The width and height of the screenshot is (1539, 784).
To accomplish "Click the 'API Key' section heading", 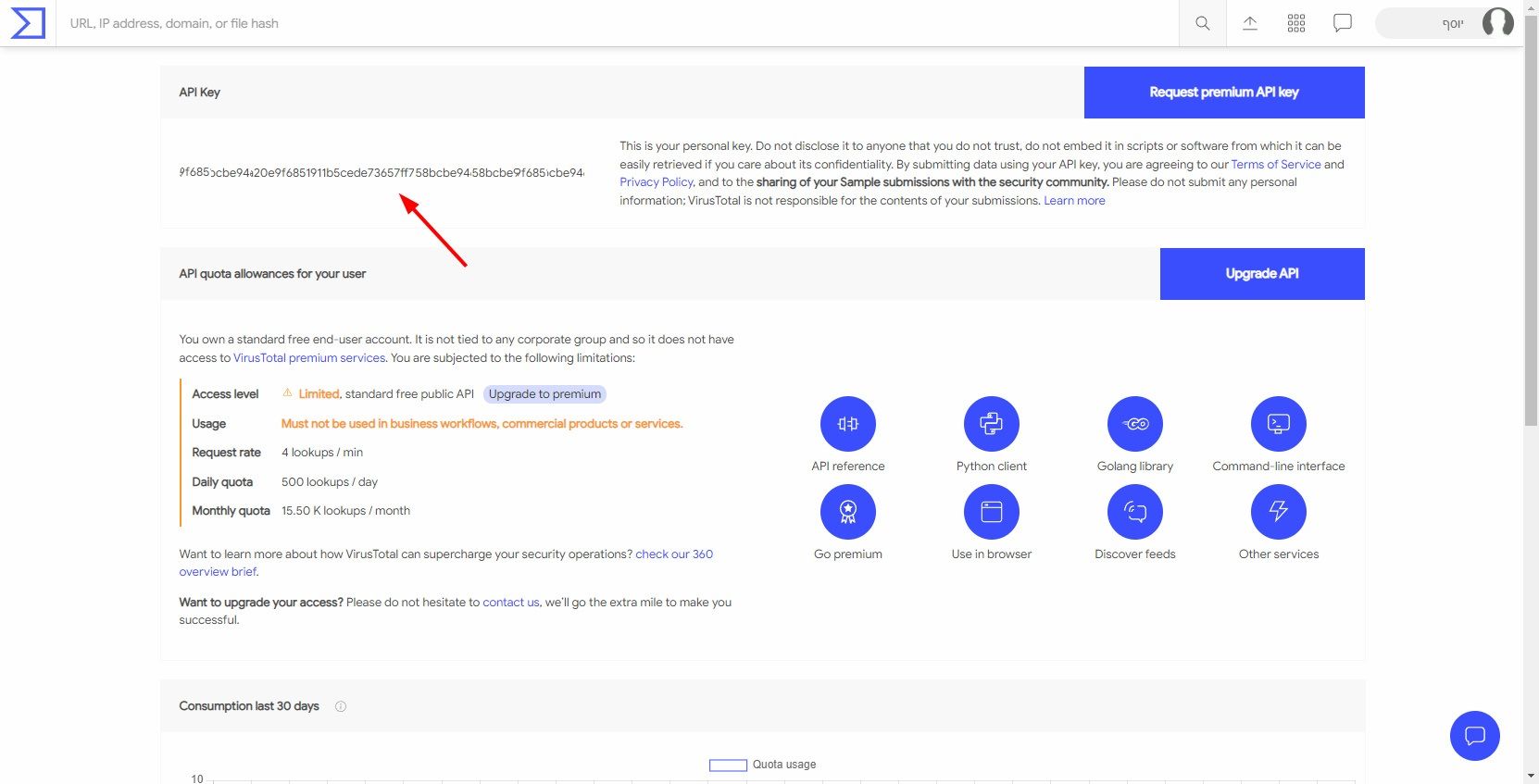I will (x=199, y=93).
